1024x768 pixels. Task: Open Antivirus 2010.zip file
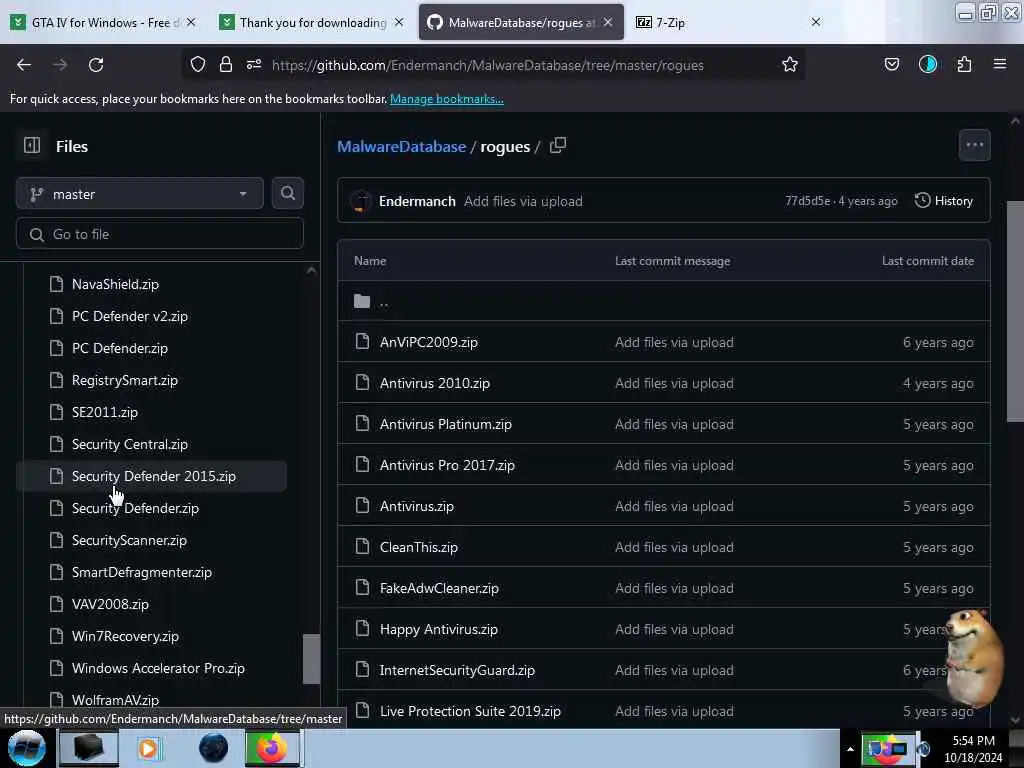click(x=434, y=383)
